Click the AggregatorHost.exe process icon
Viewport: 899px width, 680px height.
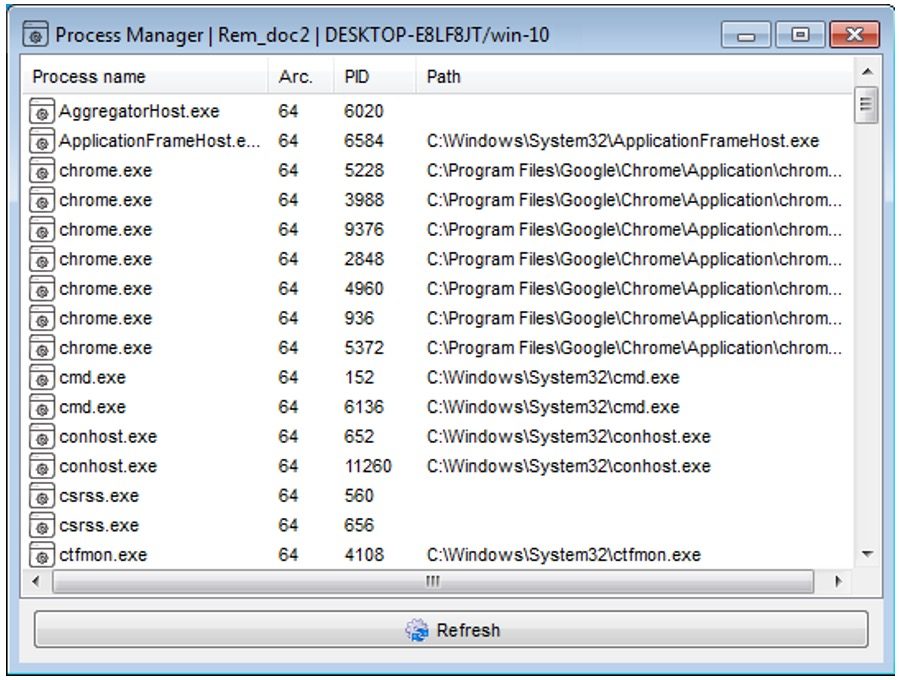coord(41,112)
